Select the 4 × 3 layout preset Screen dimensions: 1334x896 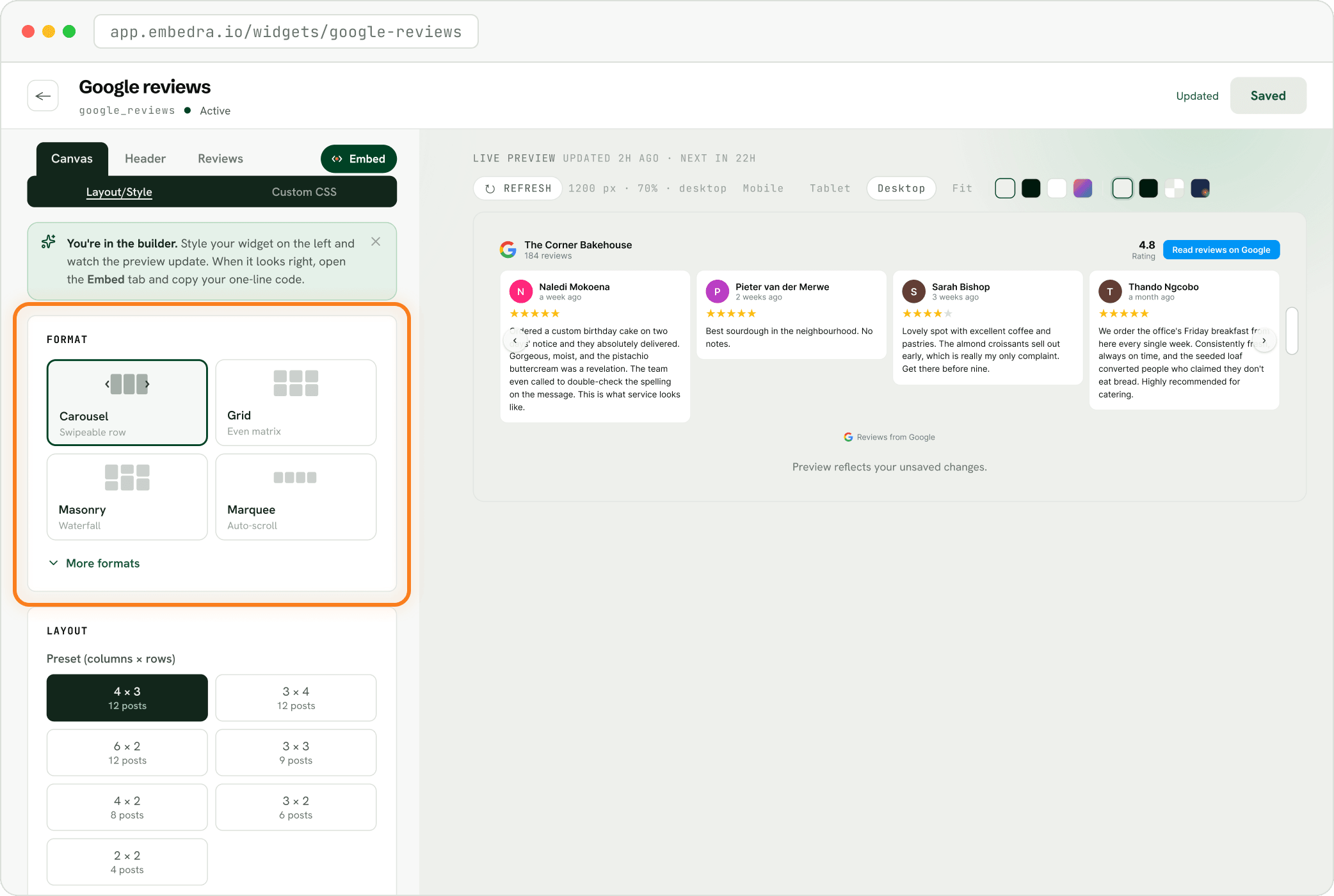tap(127, 698)
